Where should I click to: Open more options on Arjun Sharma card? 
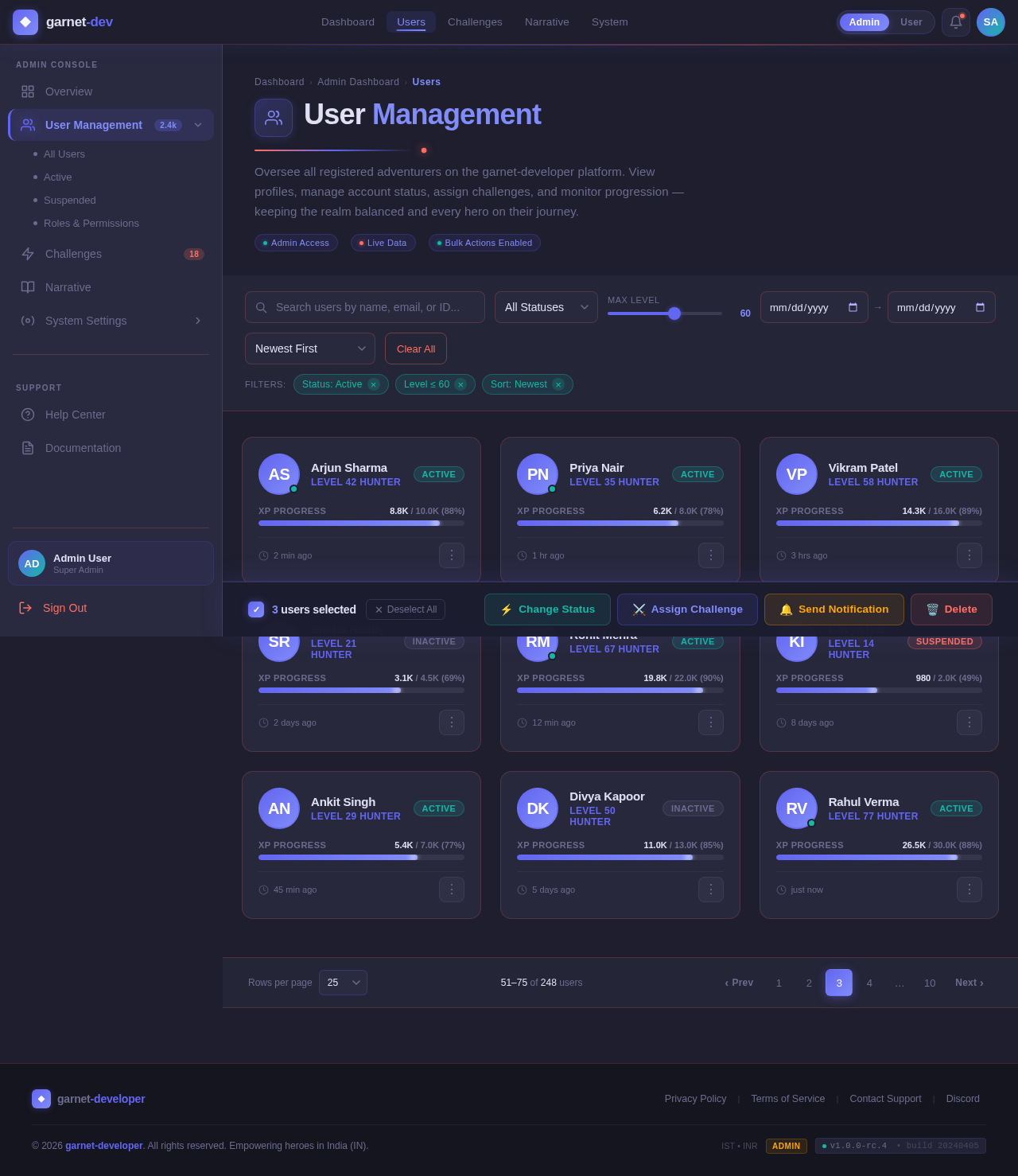click(x=452, y=555)
